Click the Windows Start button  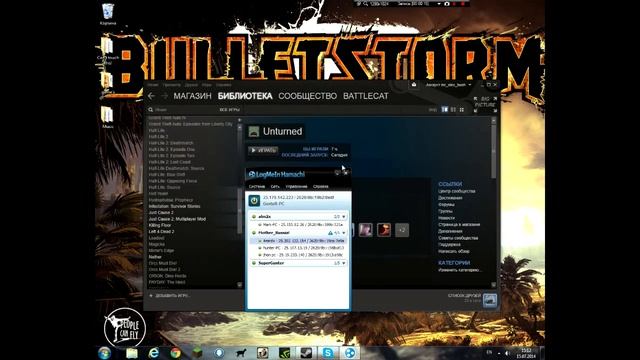(104, 353)
